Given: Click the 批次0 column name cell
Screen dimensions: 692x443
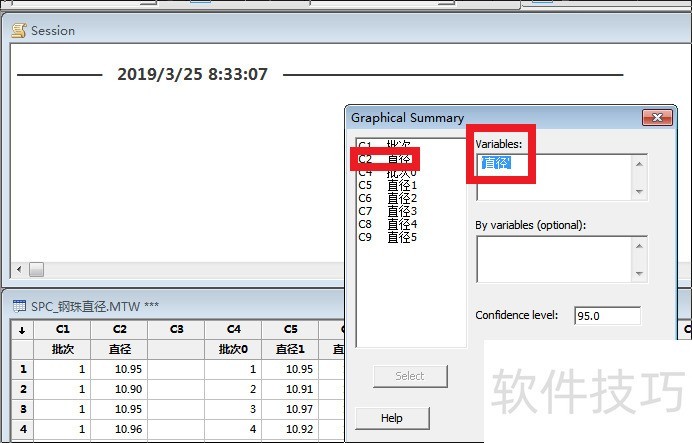Looking at the screenshot, I should pos(233,349).
